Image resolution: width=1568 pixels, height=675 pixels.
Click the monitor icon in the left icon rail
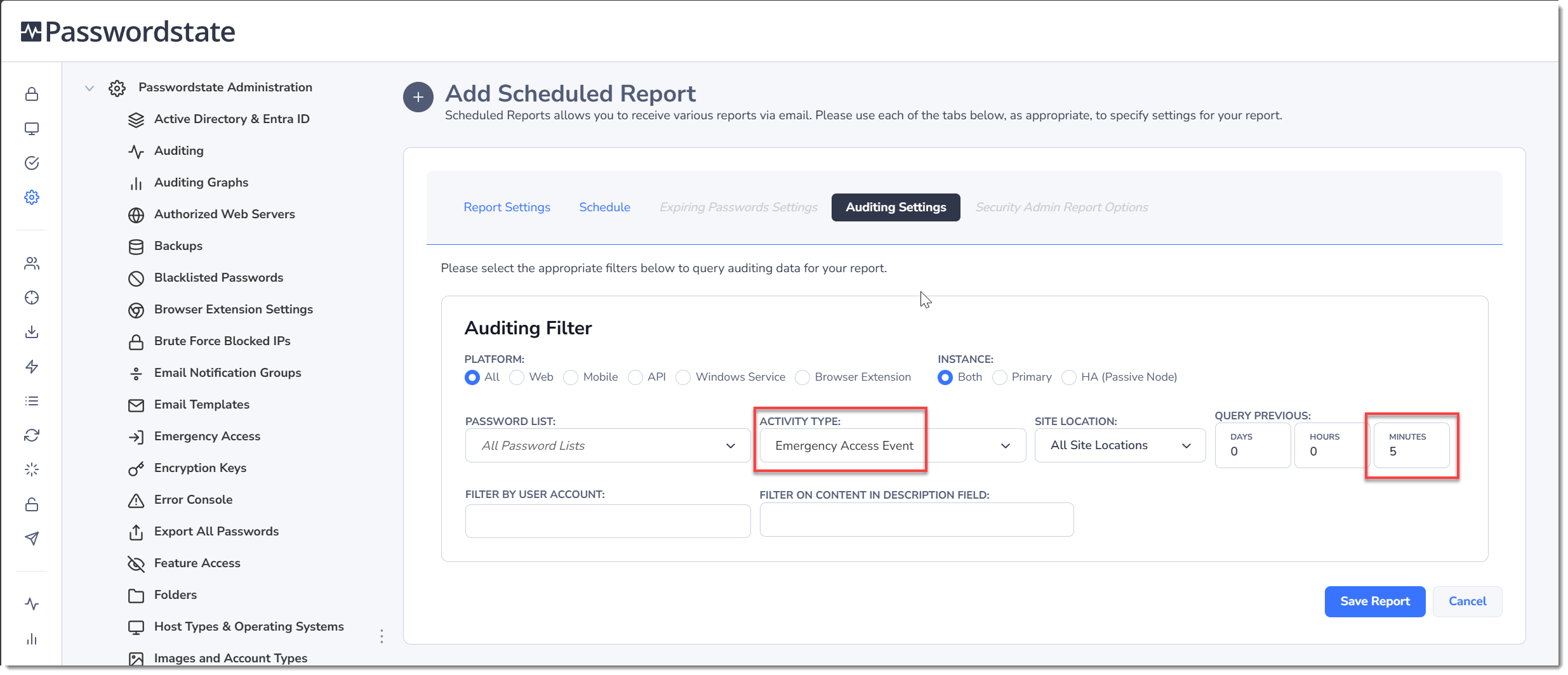(32, 129)
